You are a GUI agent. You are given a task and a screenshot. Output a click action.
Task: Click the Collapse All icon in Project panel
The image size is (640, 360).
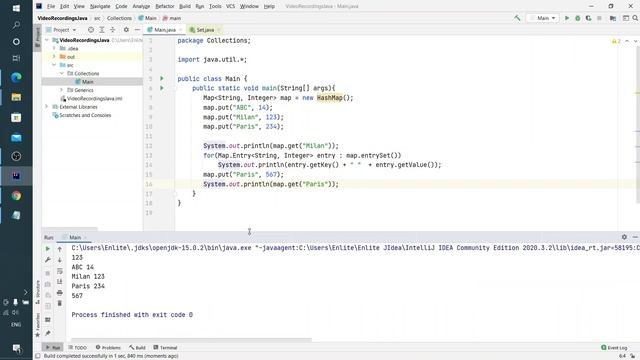(x=113, y=30)
